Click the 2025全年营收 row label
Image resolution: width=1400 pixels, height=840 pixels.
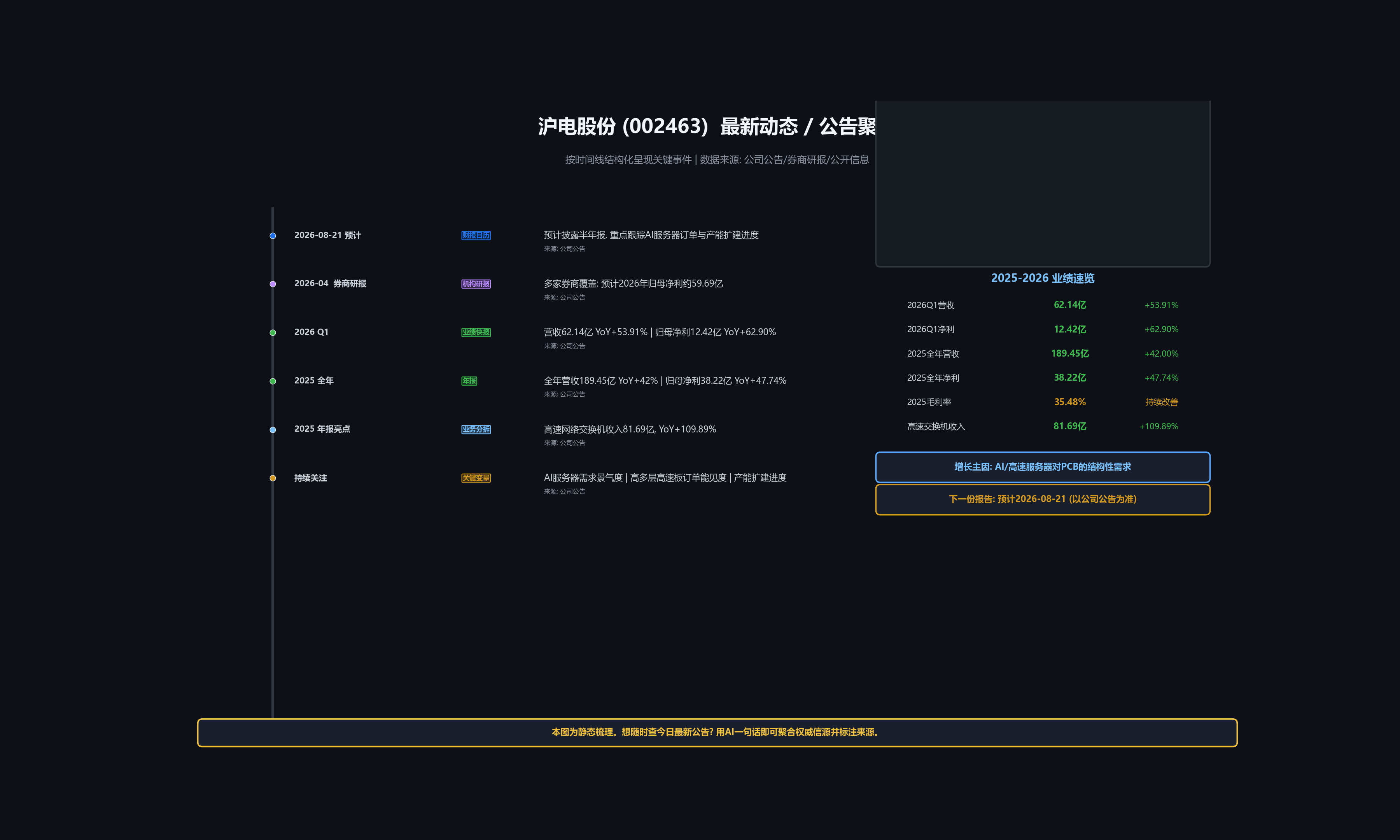coord(933,354)
